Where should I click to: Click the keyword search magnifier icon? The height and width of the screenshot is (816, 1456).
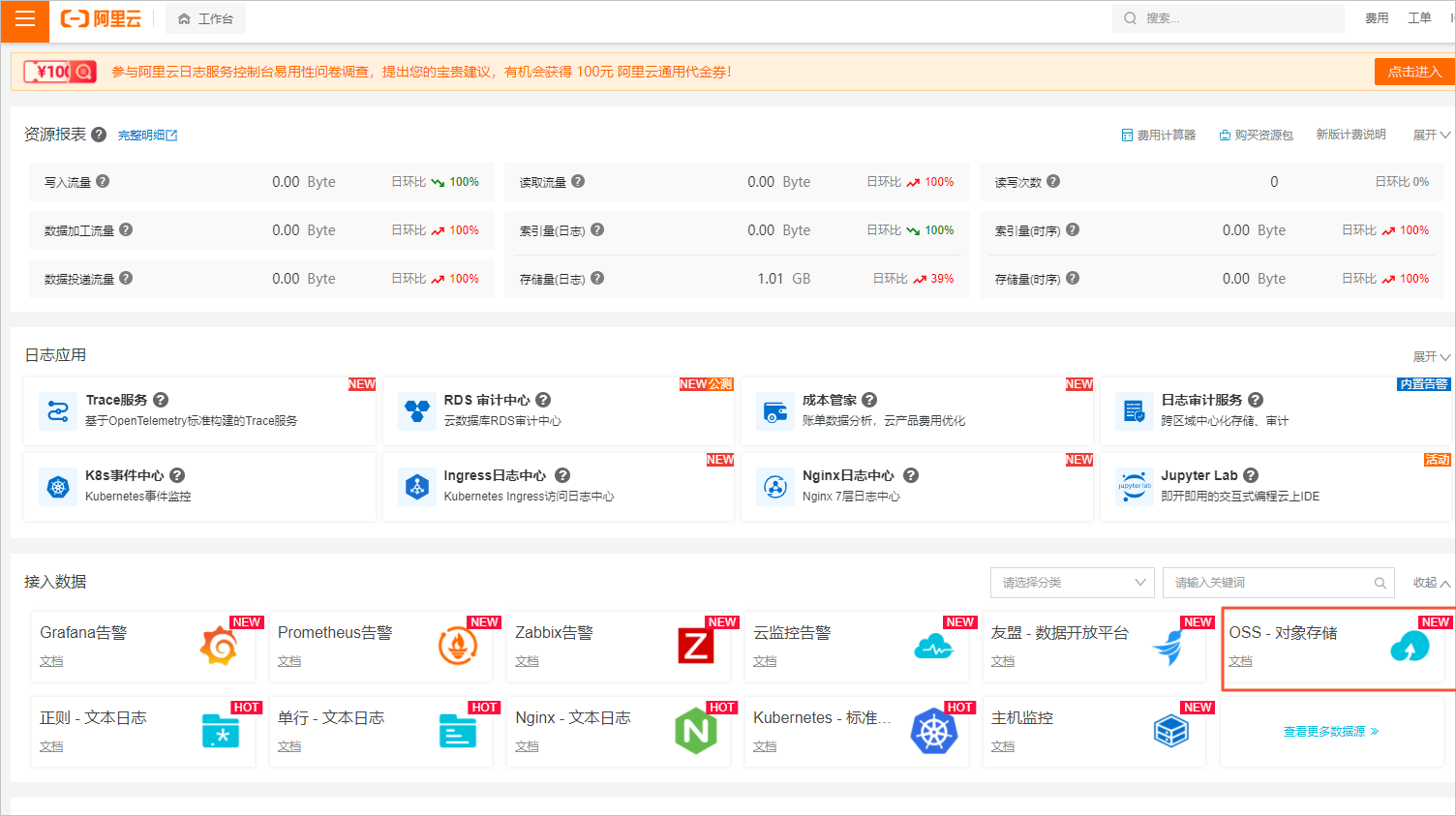[x=1380, y=583]
